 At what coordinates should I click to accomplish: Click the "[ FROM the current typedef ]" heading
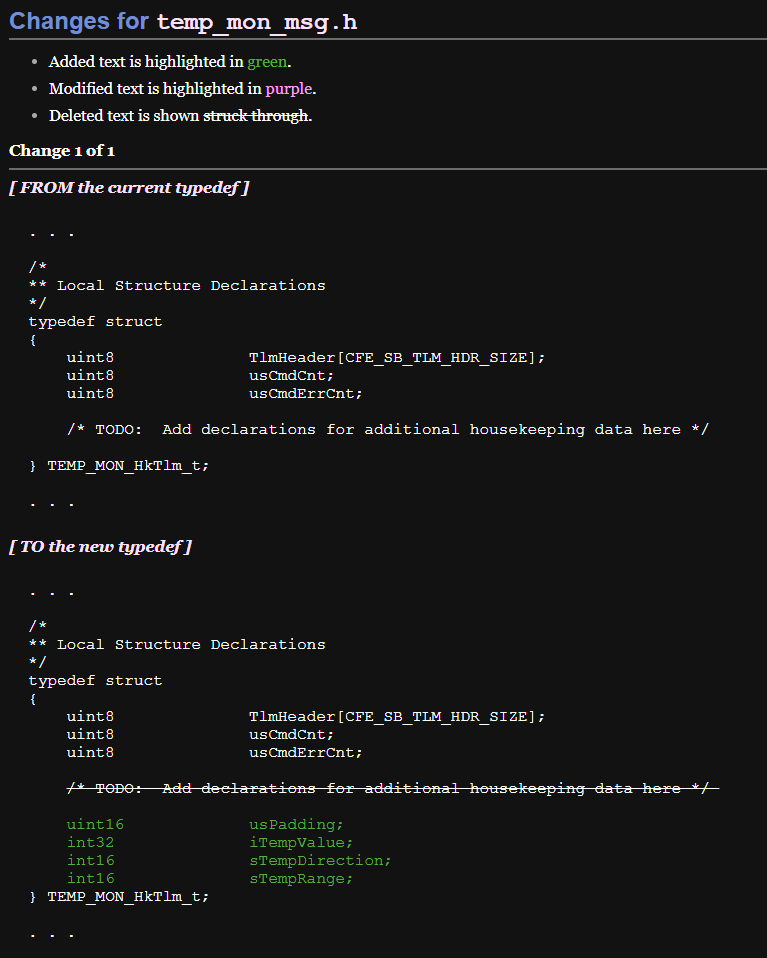(129, 188)
